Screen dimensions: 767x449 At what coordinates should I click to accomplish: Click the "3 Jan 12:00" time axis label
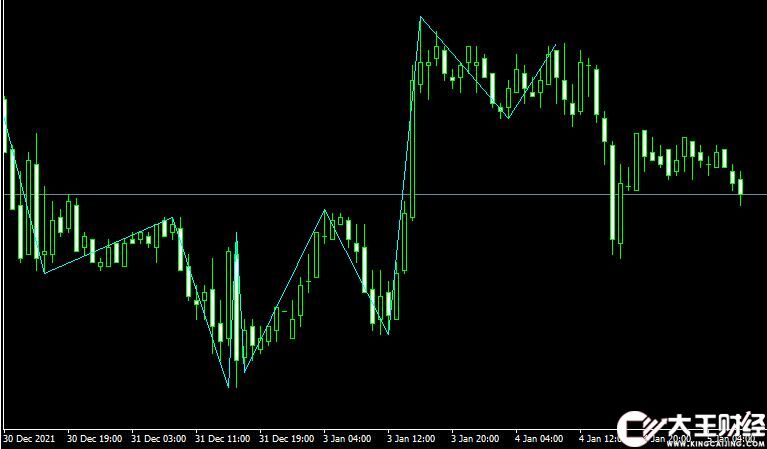412,438
